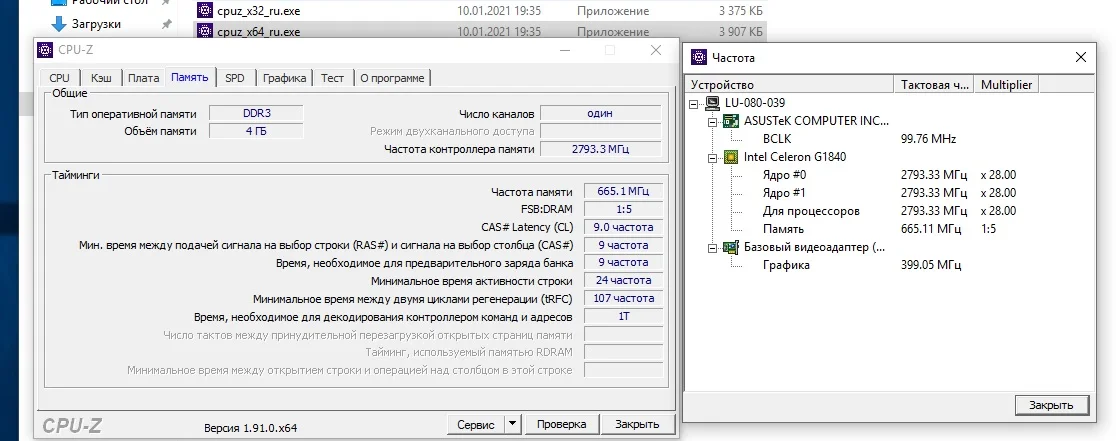Select the Для процессоров row

(x=811, y=211)
